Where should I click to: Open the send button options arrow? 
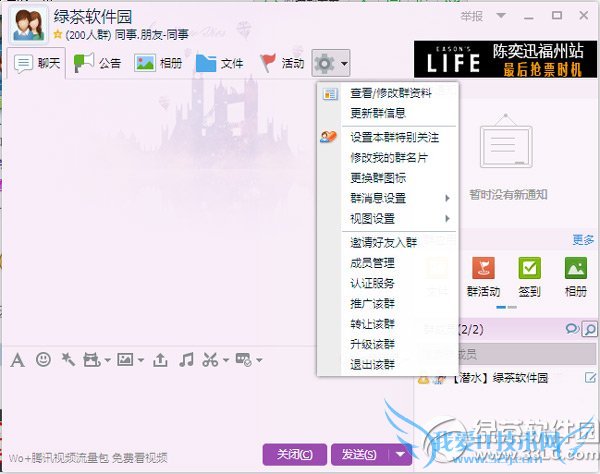[x=400, y=454]
